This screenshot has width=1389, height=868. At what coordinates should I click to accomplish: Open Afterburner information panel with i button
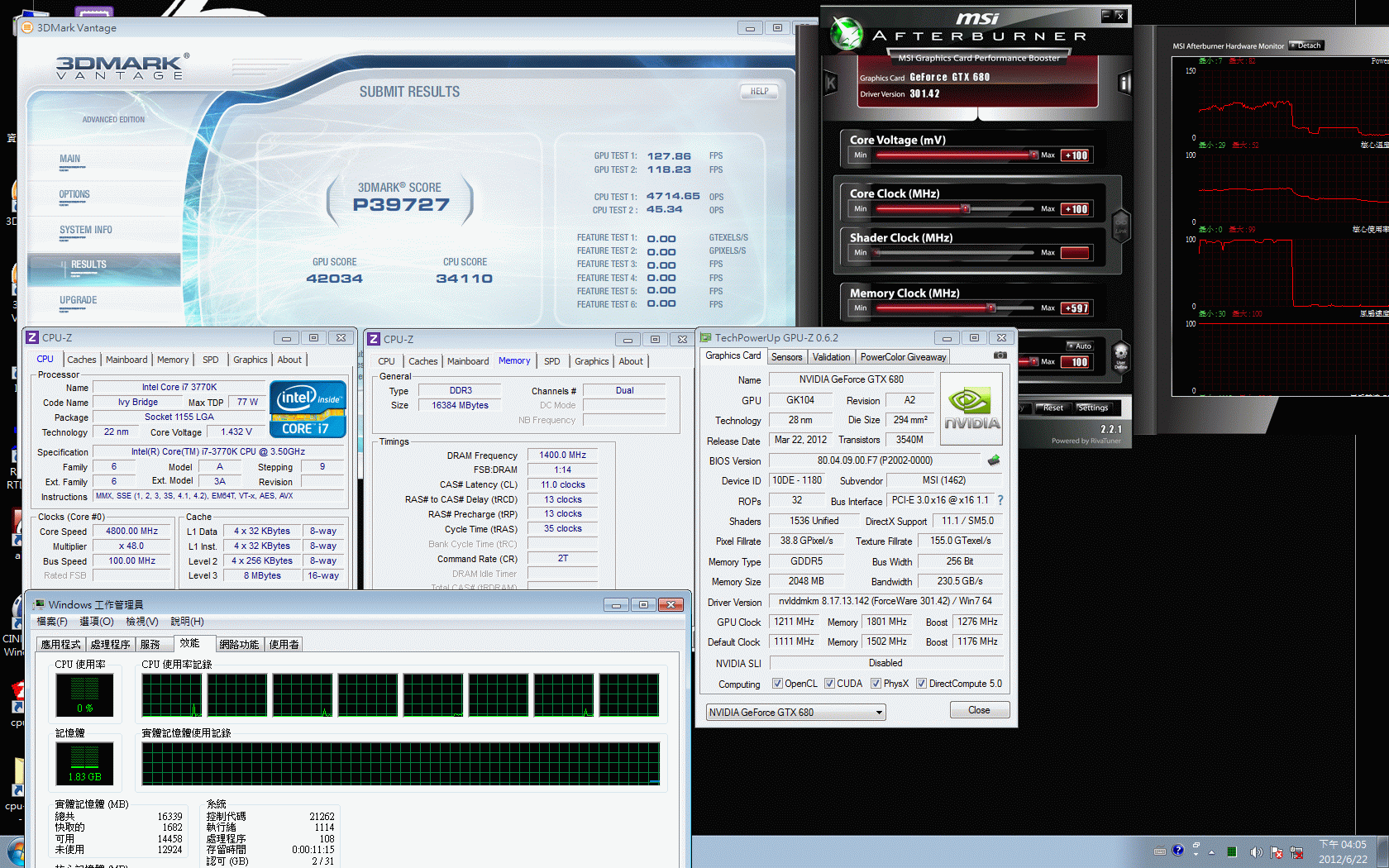[1124, 83]
